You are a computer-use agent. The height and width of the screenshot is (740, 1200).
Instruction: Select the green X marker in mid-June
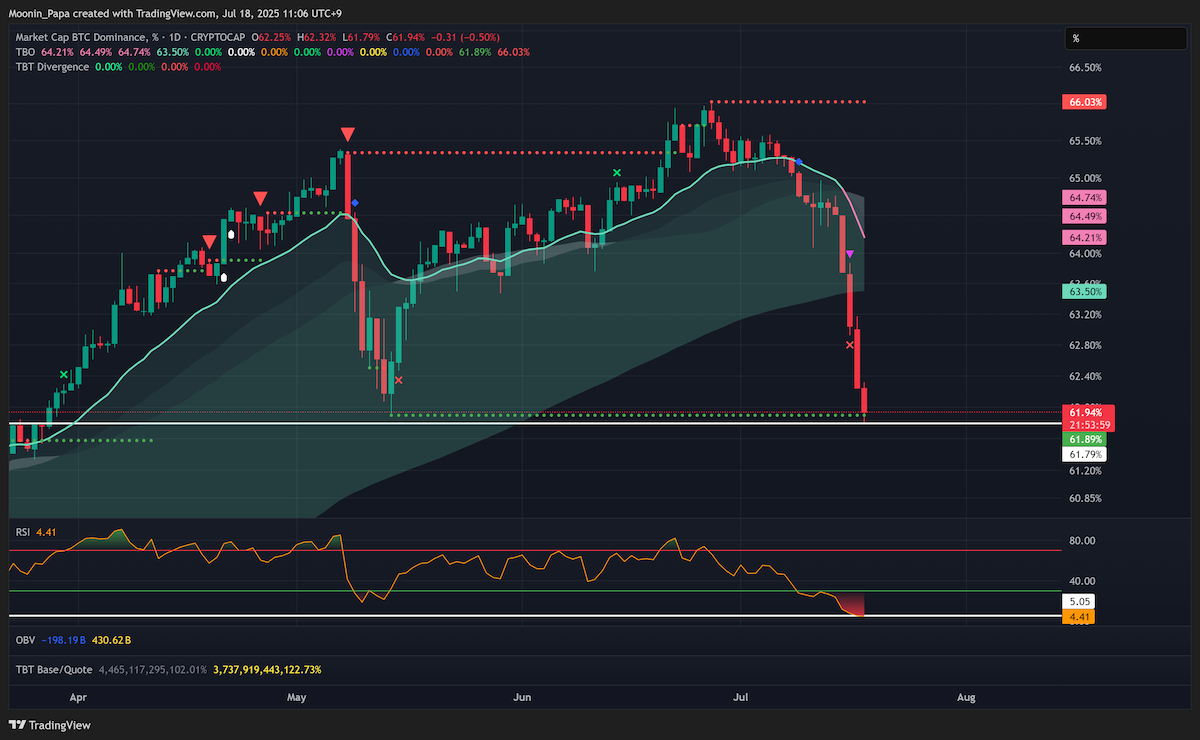617,173
